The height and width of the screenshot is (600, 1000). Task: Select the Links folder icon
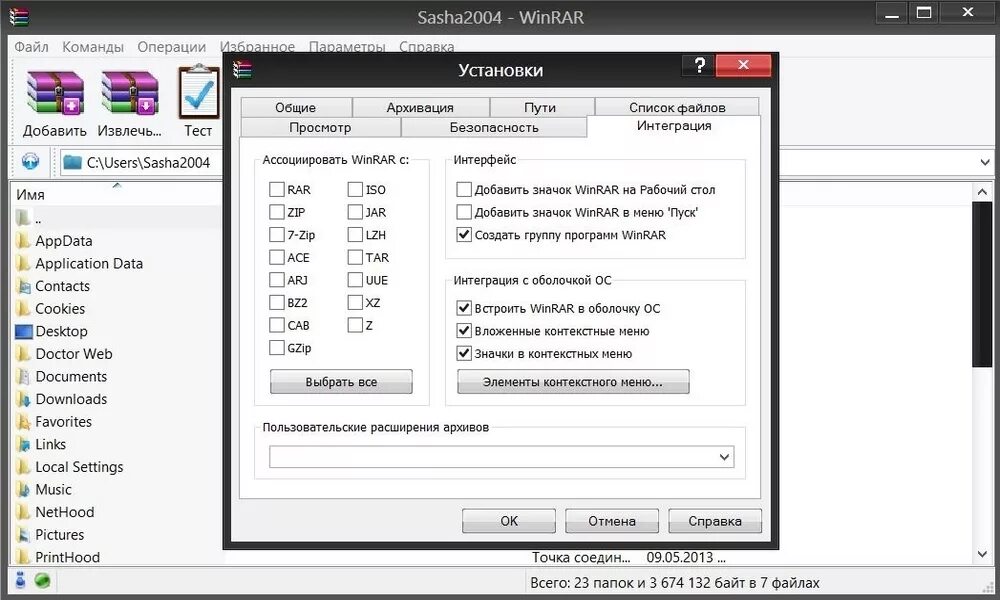23,444
